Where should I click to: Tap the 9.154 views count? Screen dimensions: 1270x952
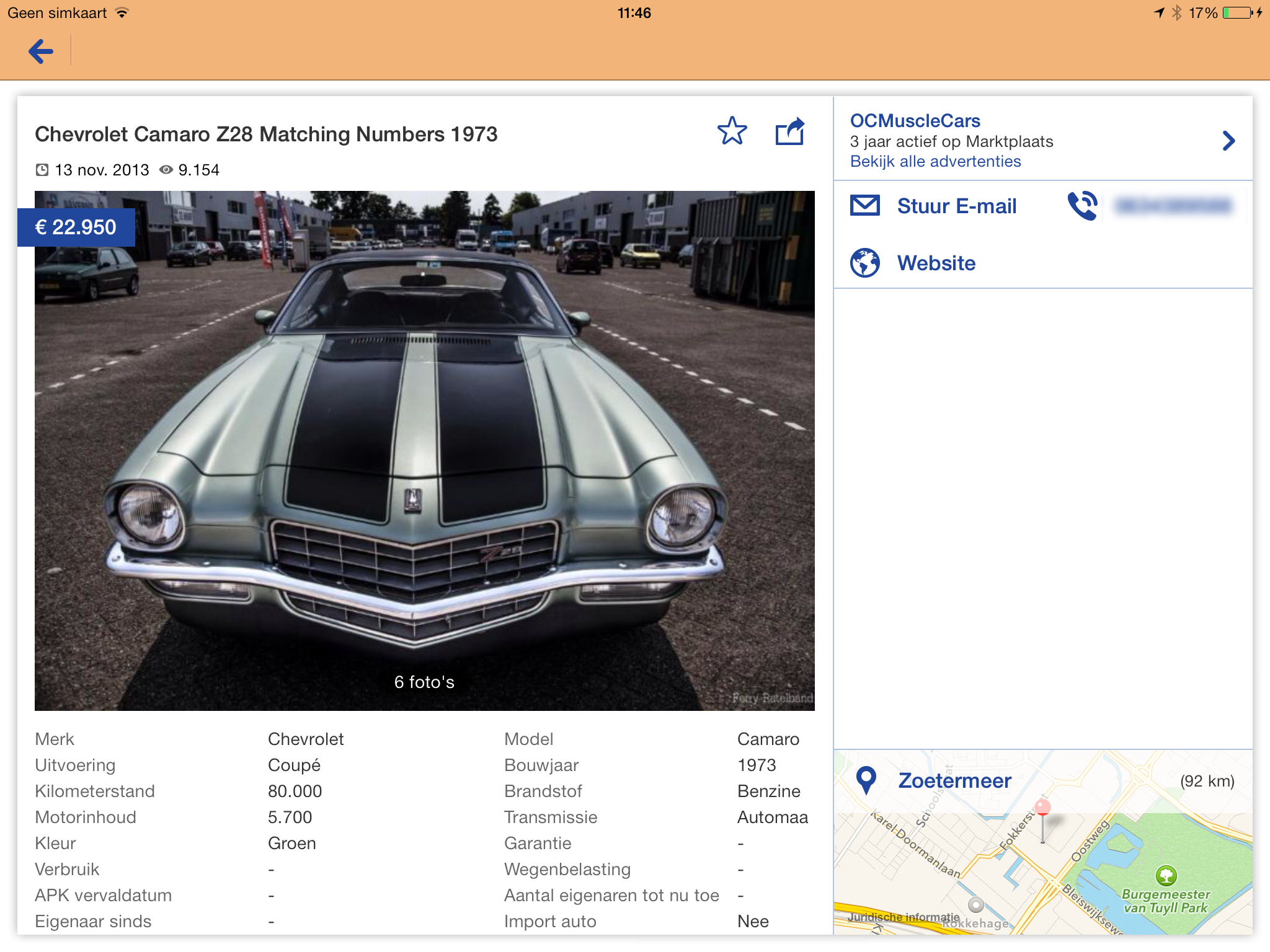coord(198,170)
